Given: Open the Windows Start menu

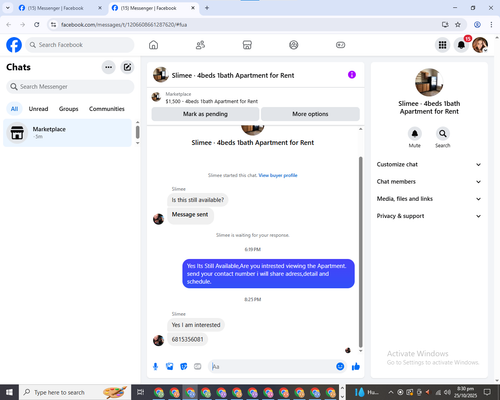Looking at the screenshot, I should (x=9, y=392).
